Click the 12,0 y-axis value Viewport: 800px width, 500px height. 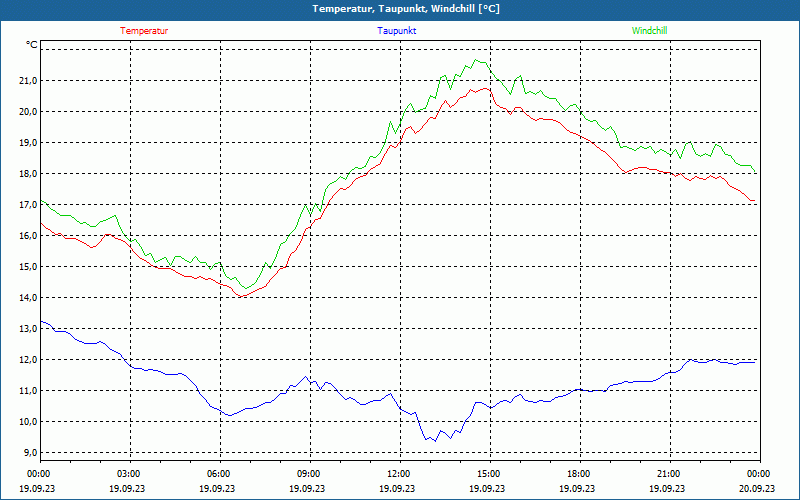(29, 360)
